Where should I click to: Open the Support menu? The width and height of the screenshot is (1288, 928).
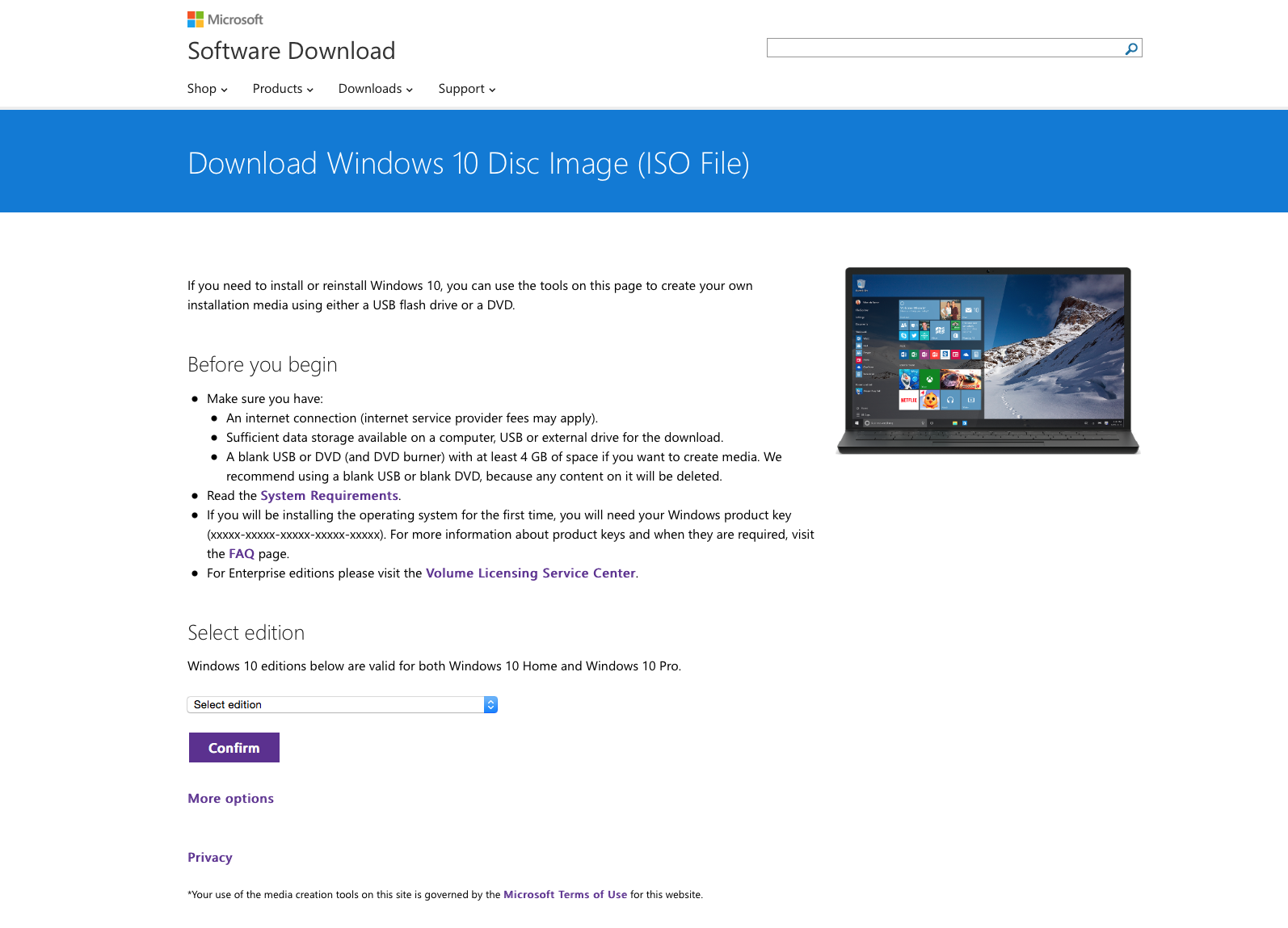467,89
